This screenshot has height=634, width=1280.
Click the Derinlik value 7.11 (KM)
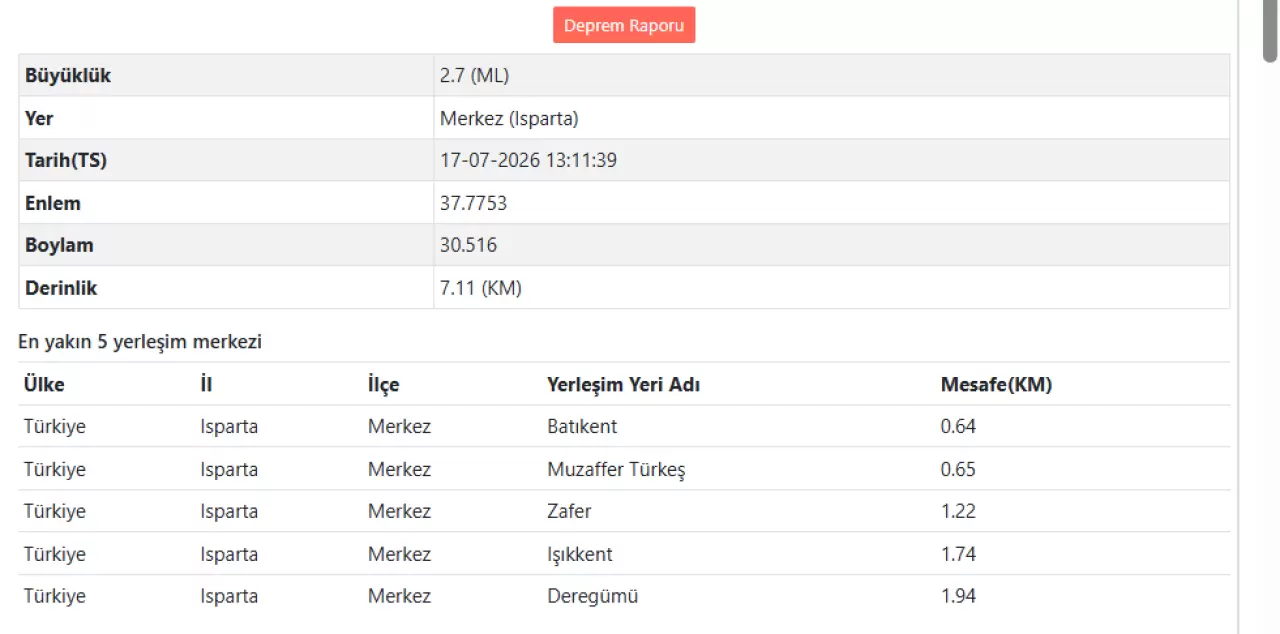(481, 288)
